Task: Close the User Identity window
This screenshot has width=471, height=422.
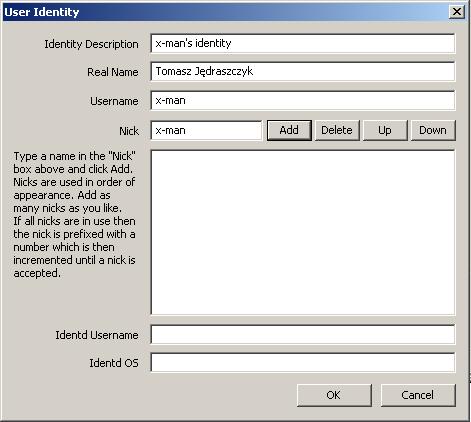Action: (x=457, y=12)
